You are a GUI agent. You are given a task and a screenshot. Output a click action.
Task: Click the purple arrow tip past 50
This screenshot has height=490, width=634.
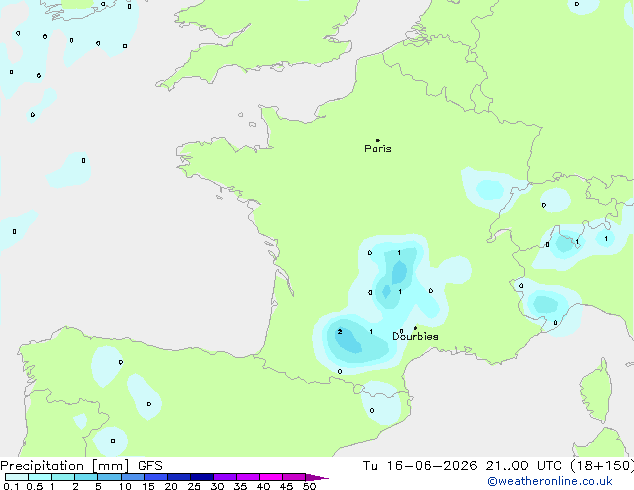(x=317, y=477)
